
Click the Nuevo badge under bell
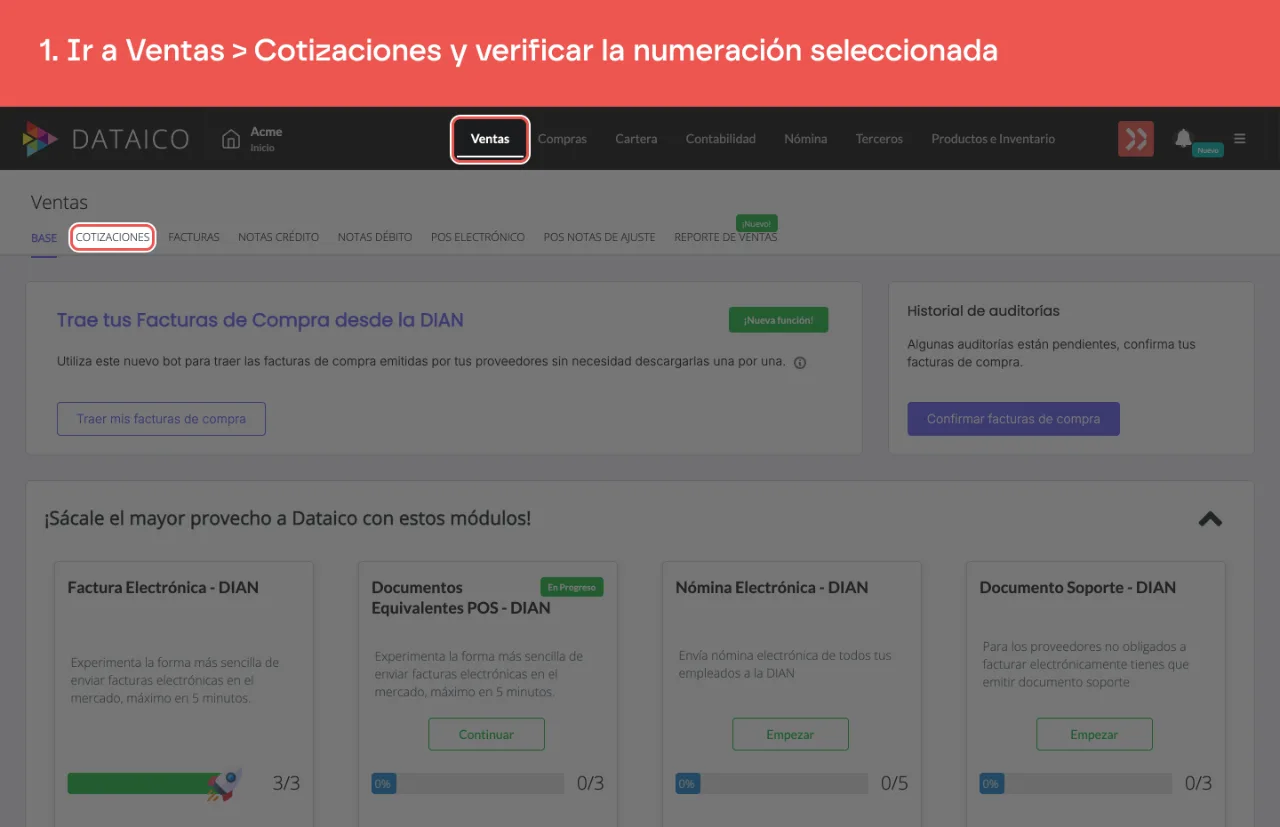1208,150
